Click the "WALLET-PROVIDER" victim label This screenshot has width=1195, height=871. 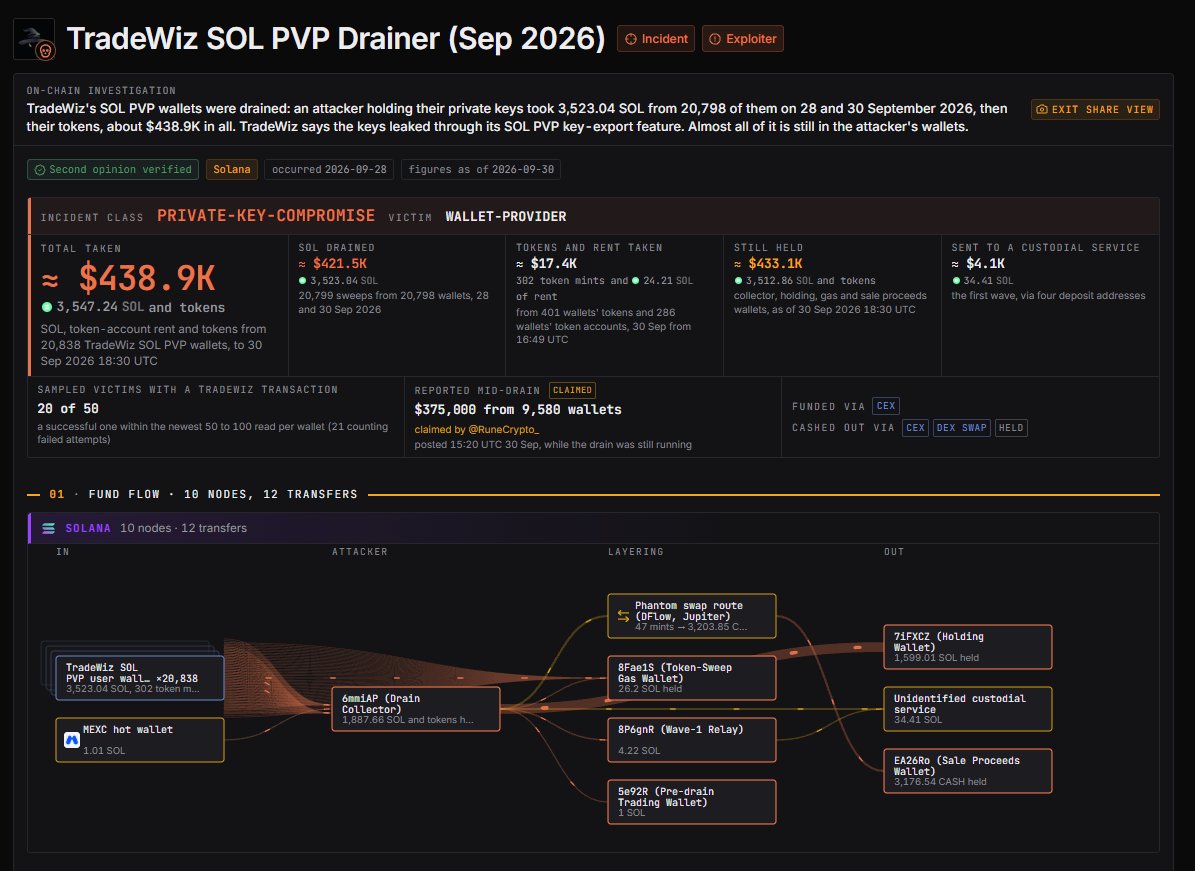[x=506, y=216]
